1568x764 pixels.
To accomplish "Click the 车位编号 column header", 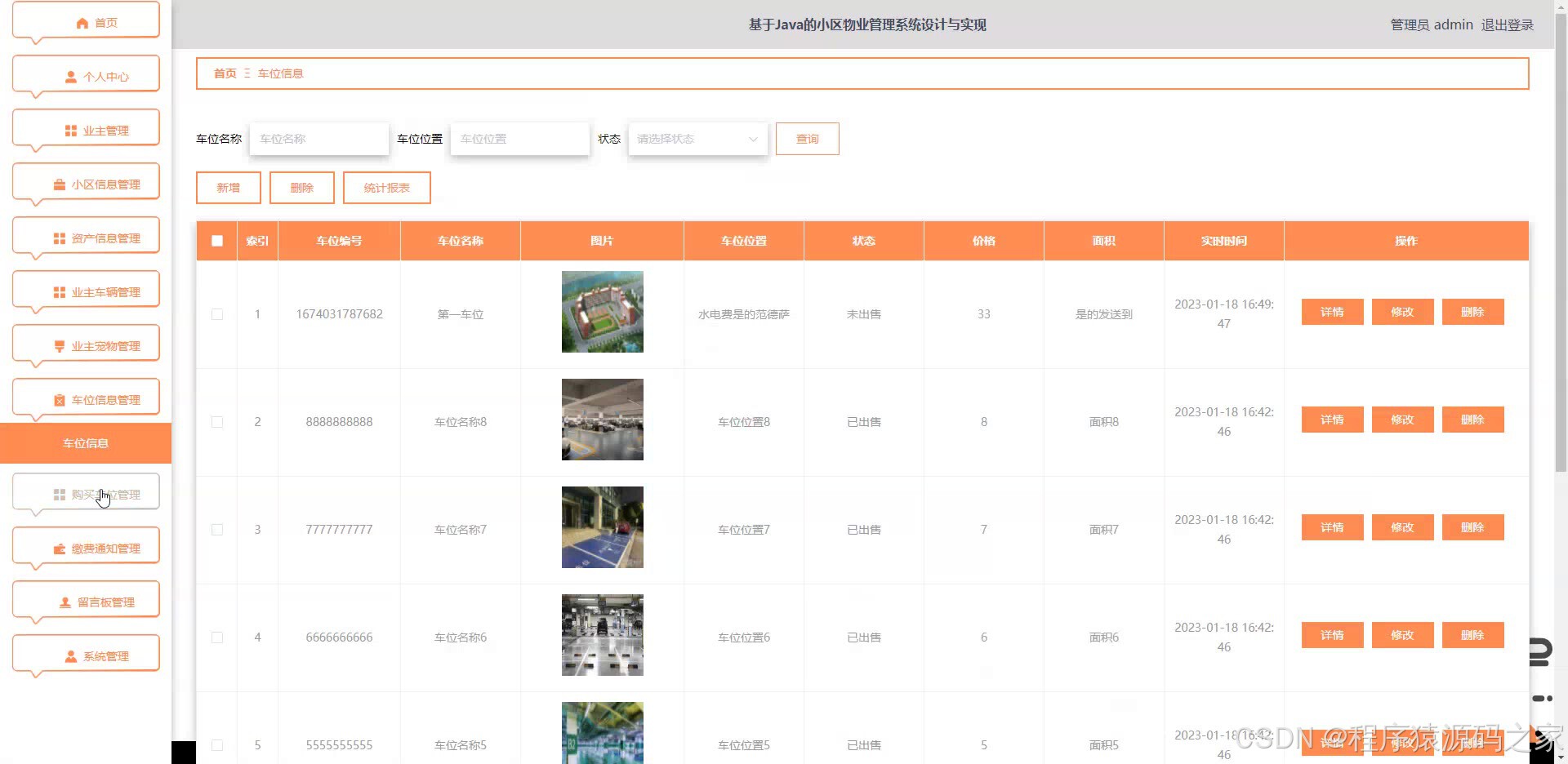I will [x=339, y=241].
